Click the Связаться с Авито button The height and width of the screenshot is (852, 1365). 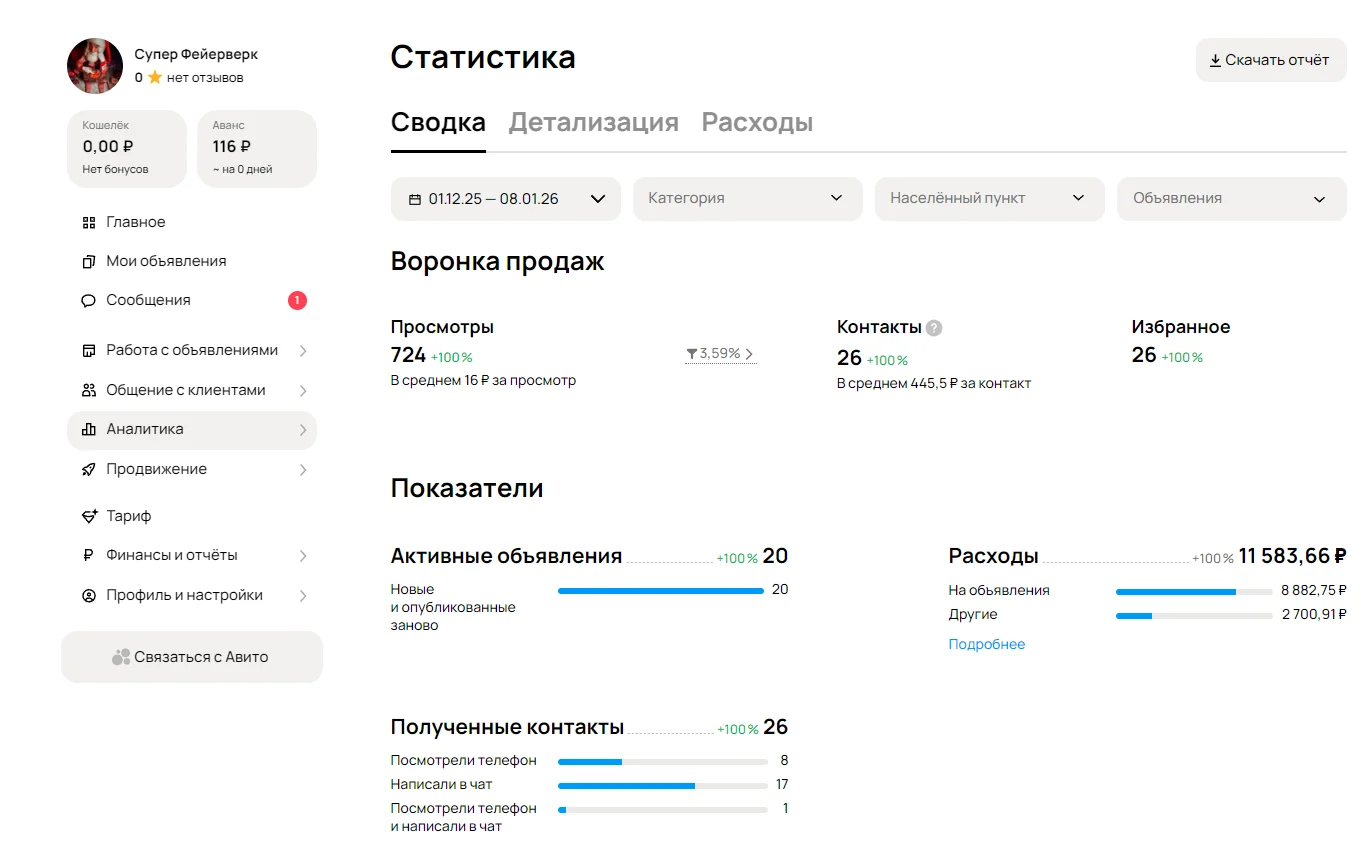(x=192, y=657)
